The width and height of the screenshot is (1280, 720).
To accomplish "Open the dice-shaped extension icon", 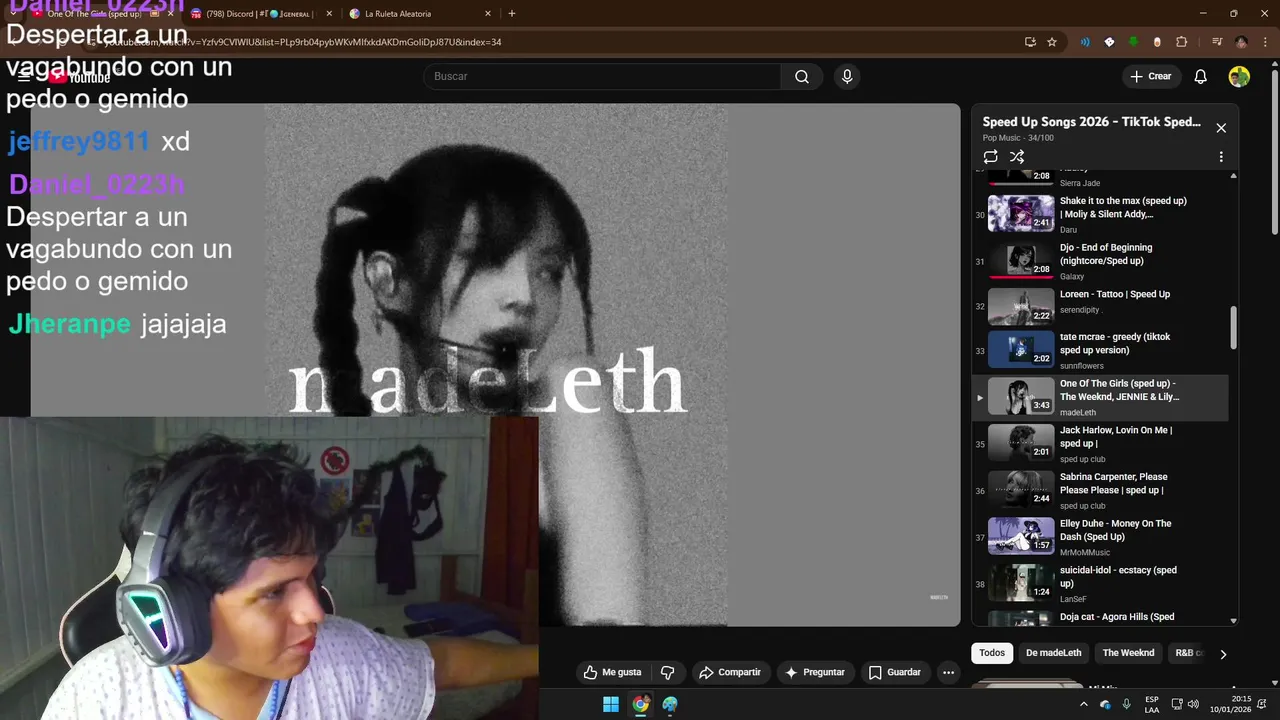I will point(1109,42).
